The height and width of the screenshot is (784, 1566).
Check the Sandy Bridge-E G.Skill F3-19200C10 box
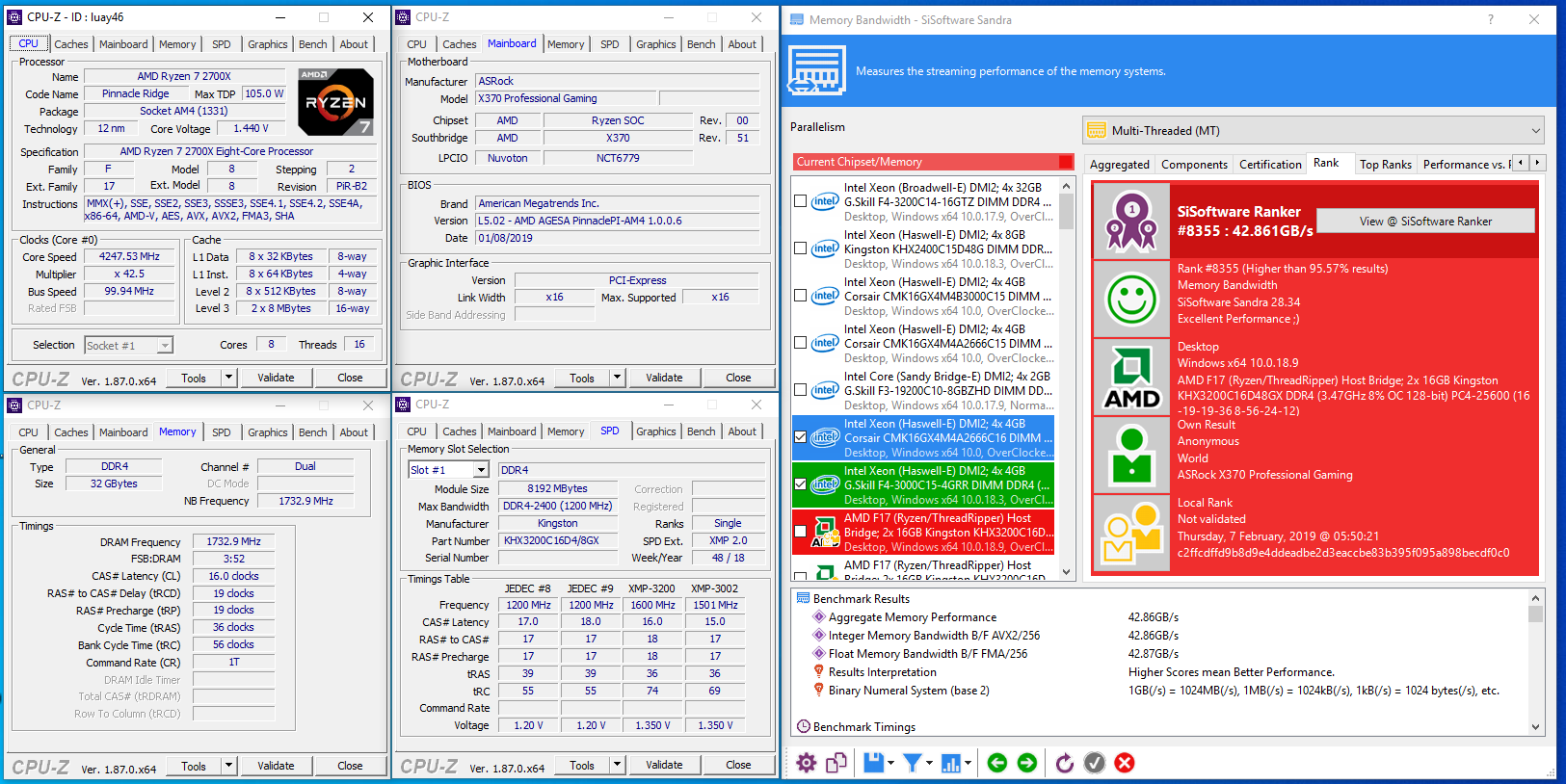pos(800,390)
